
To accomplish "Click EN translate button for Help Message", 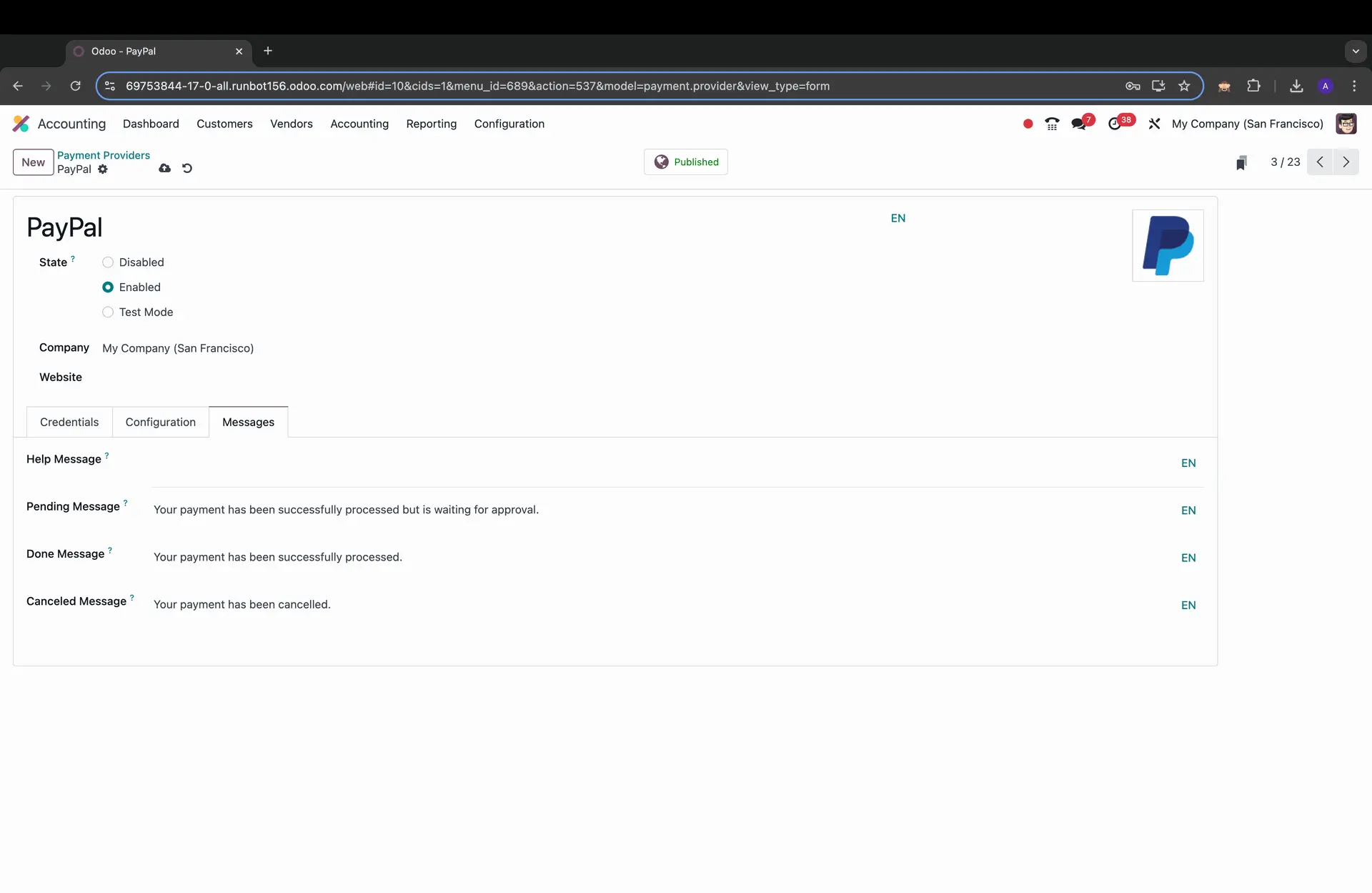I will [x=1188, y=463].
